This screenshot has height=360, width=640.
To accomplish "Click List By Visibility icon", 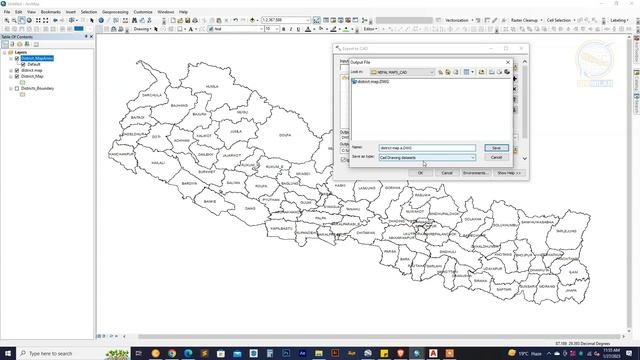I will (x=20, y=44).
